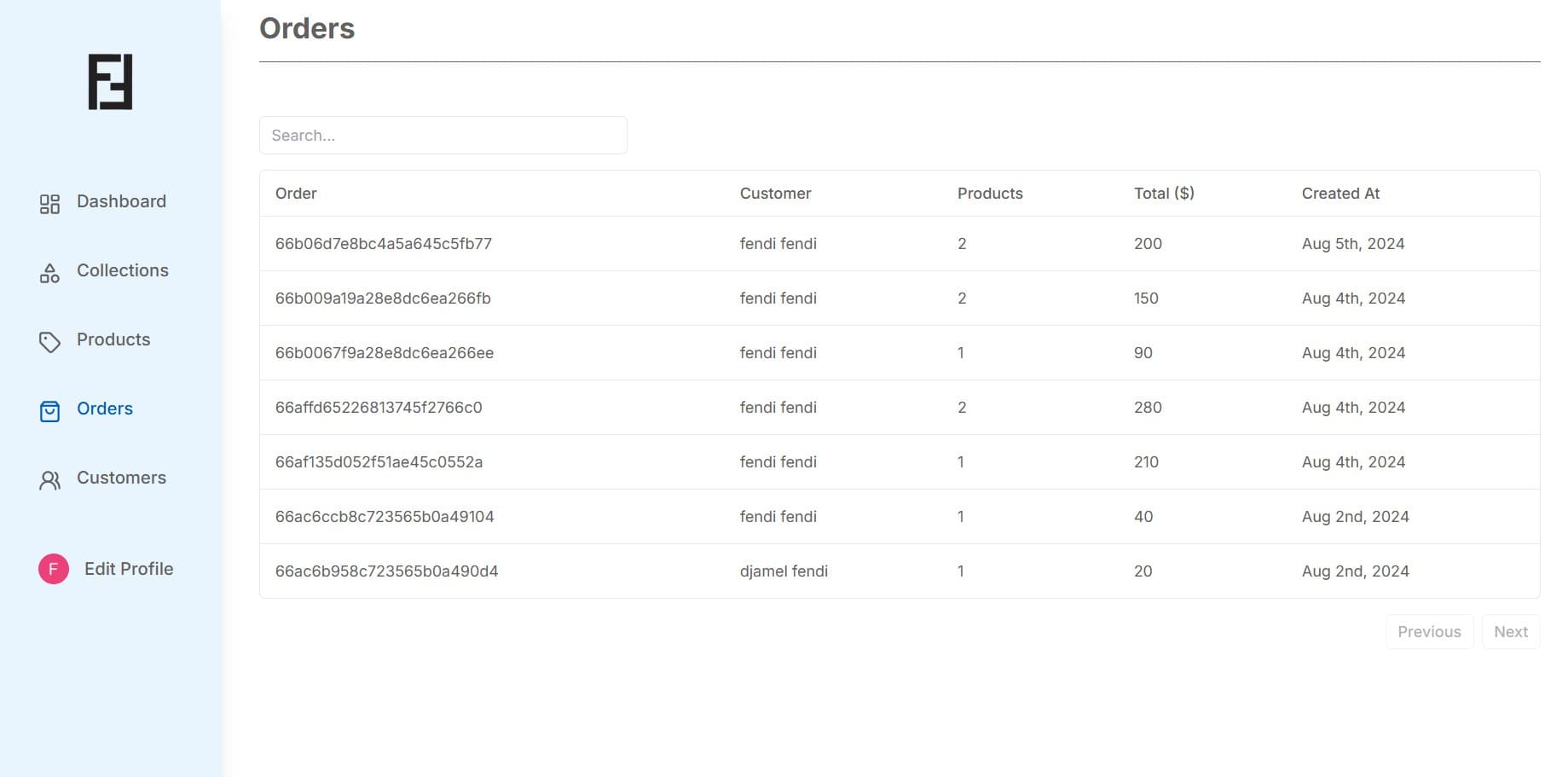Image resolution: width=1568 pixels, height=777 pixels.
Task: Click the pink F profile avatar
Action: [54, 569]
